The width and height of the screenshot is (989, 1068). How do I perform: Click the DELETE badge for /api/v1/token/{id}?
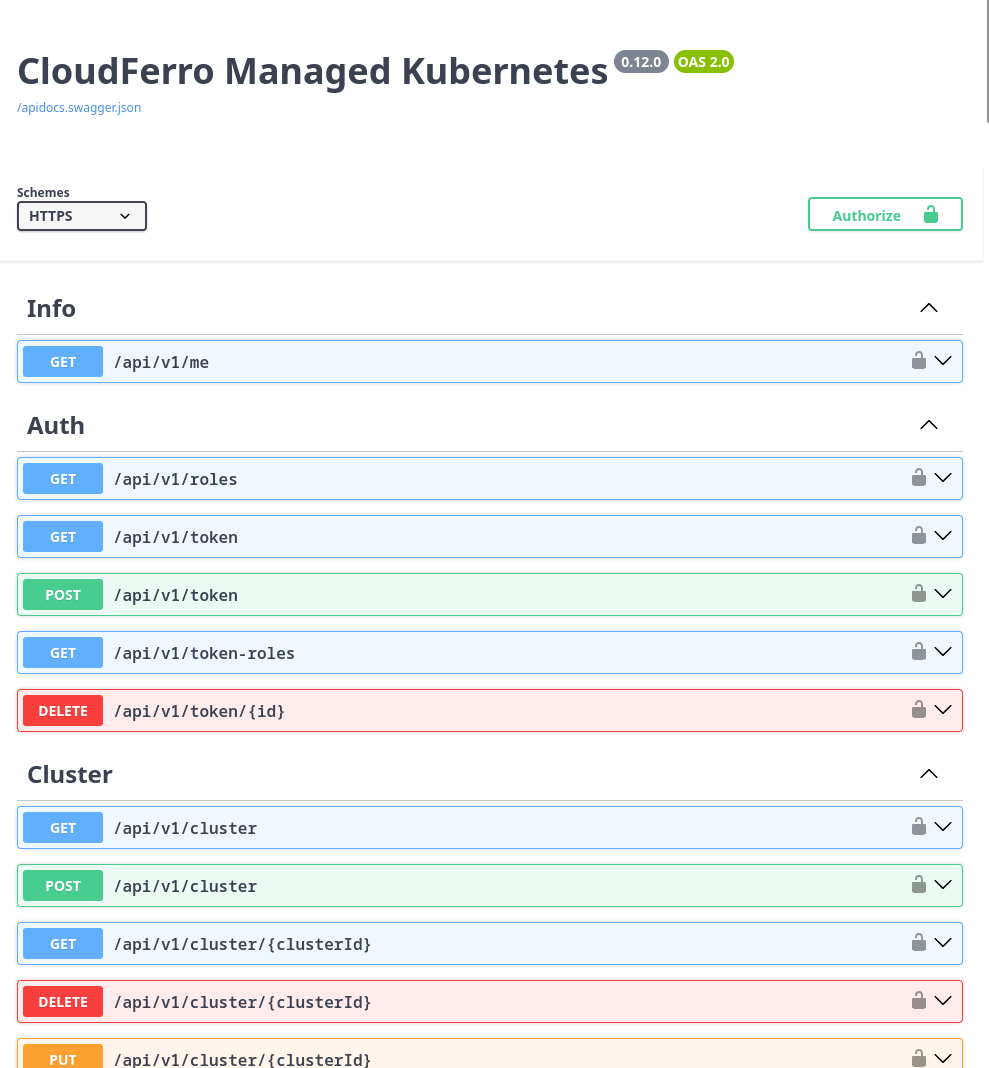pos(63,710)
